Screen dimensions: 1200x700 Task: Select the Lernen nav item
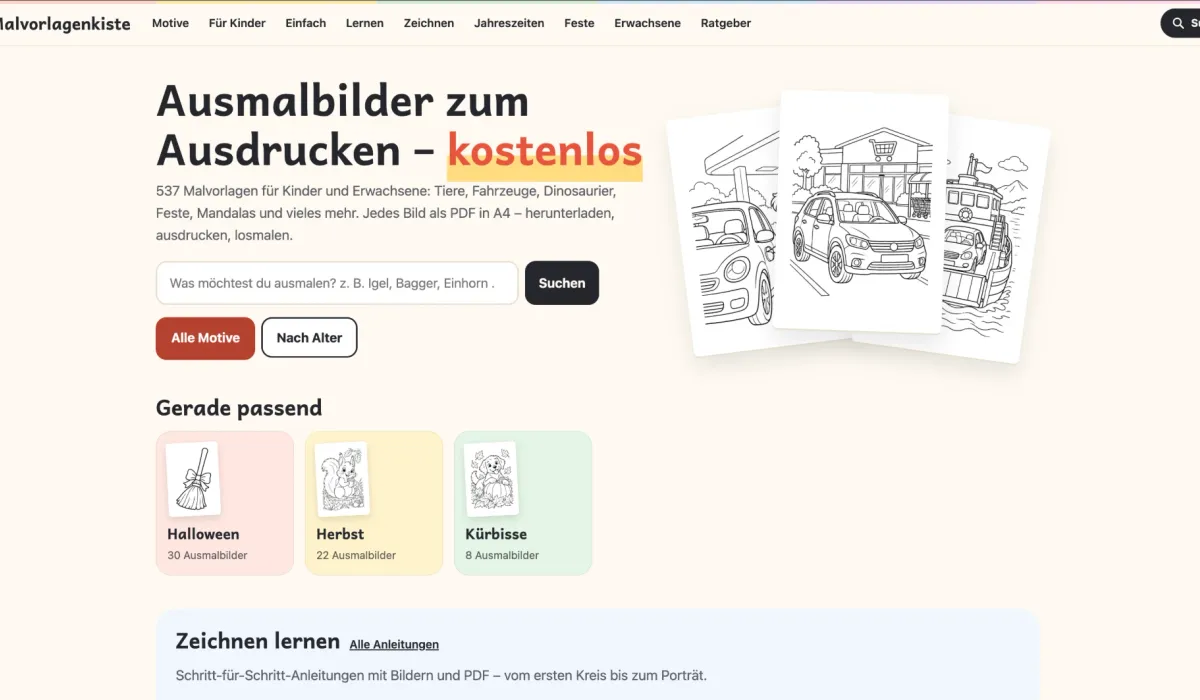pyautogui.click(x=365, y=23)
